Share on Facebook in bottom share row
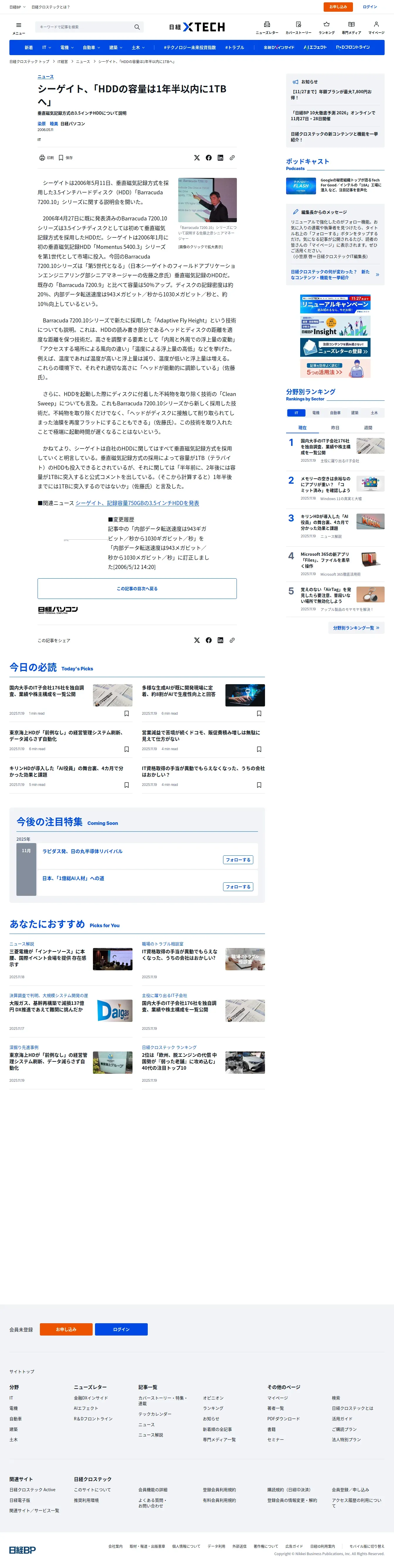The width and height of the screenshot is (394, 1568). [x=209, y=640]
